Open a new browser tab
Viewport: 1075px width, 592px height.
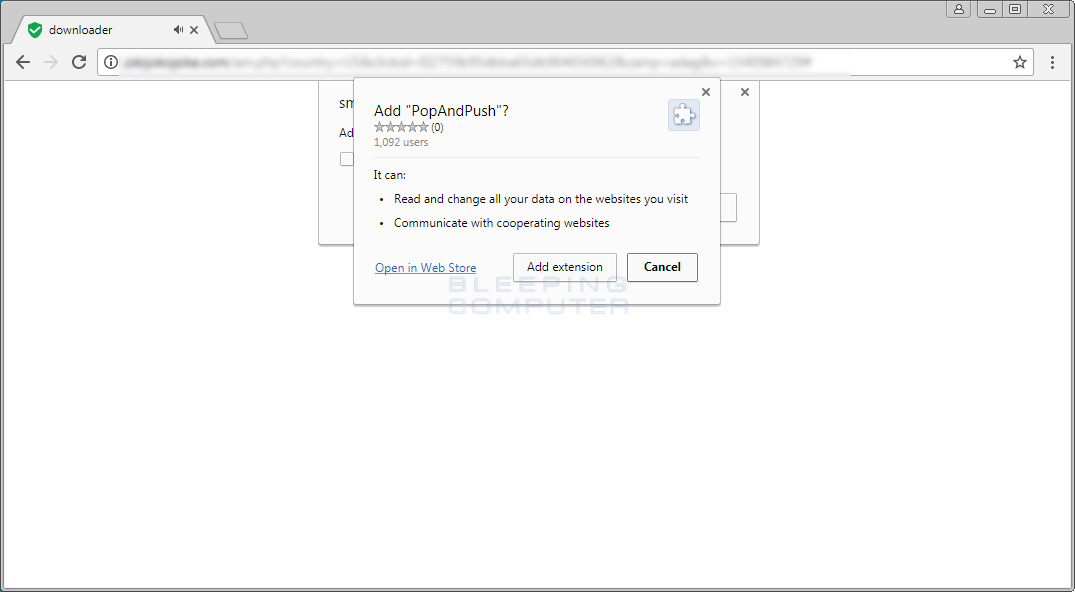pos(230,30)
